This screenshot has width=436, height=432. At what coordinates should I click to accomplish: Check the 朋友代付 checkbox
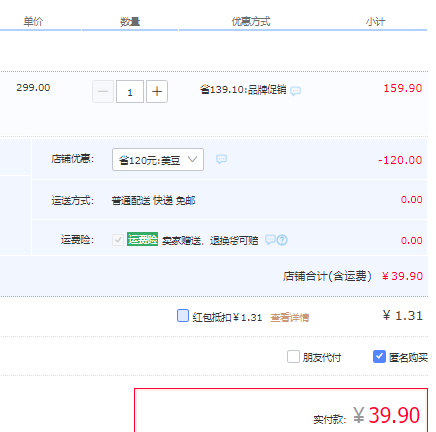293,356
